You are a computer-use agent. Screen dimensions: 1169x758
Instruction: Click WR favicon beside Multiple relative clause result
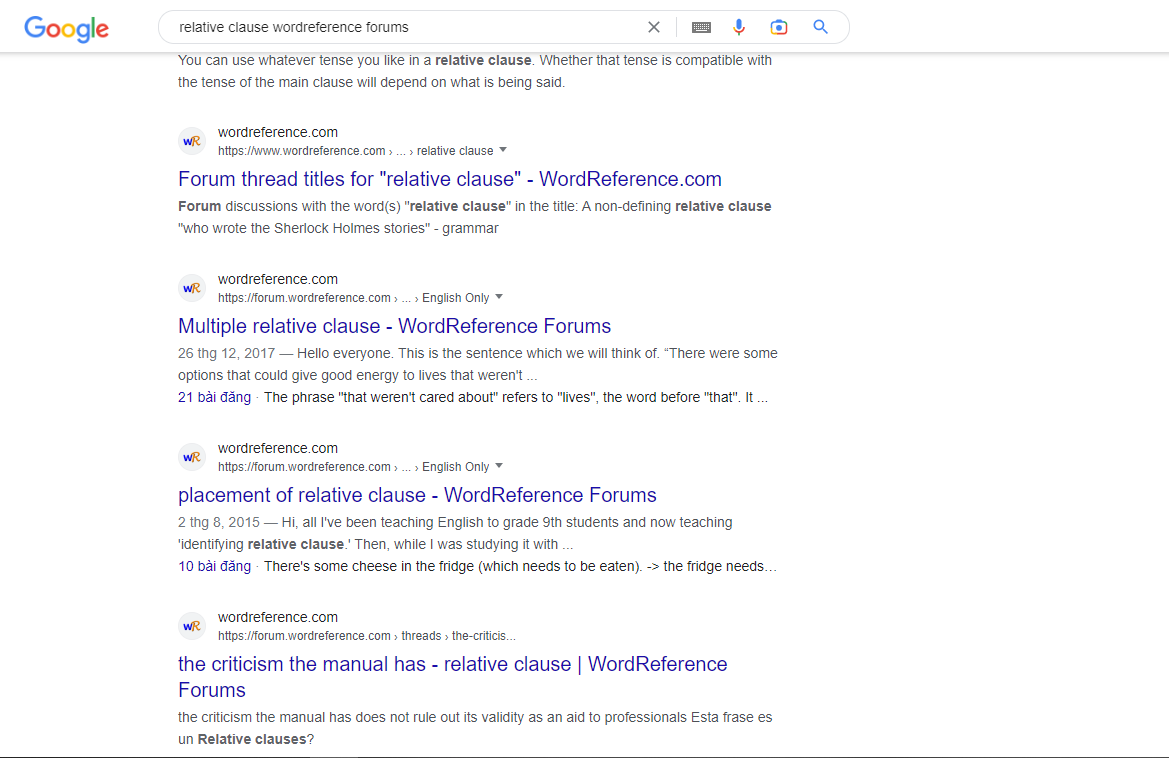[192, 288]
